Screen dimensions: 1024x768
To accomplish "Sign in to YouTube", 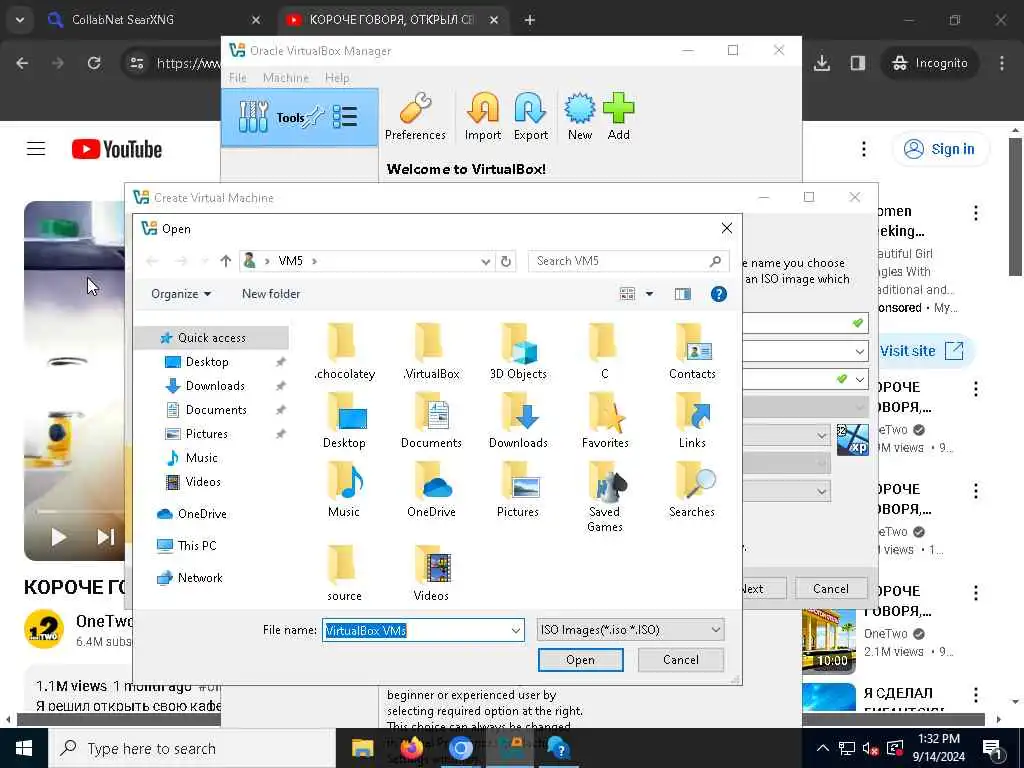I will 940,149.
